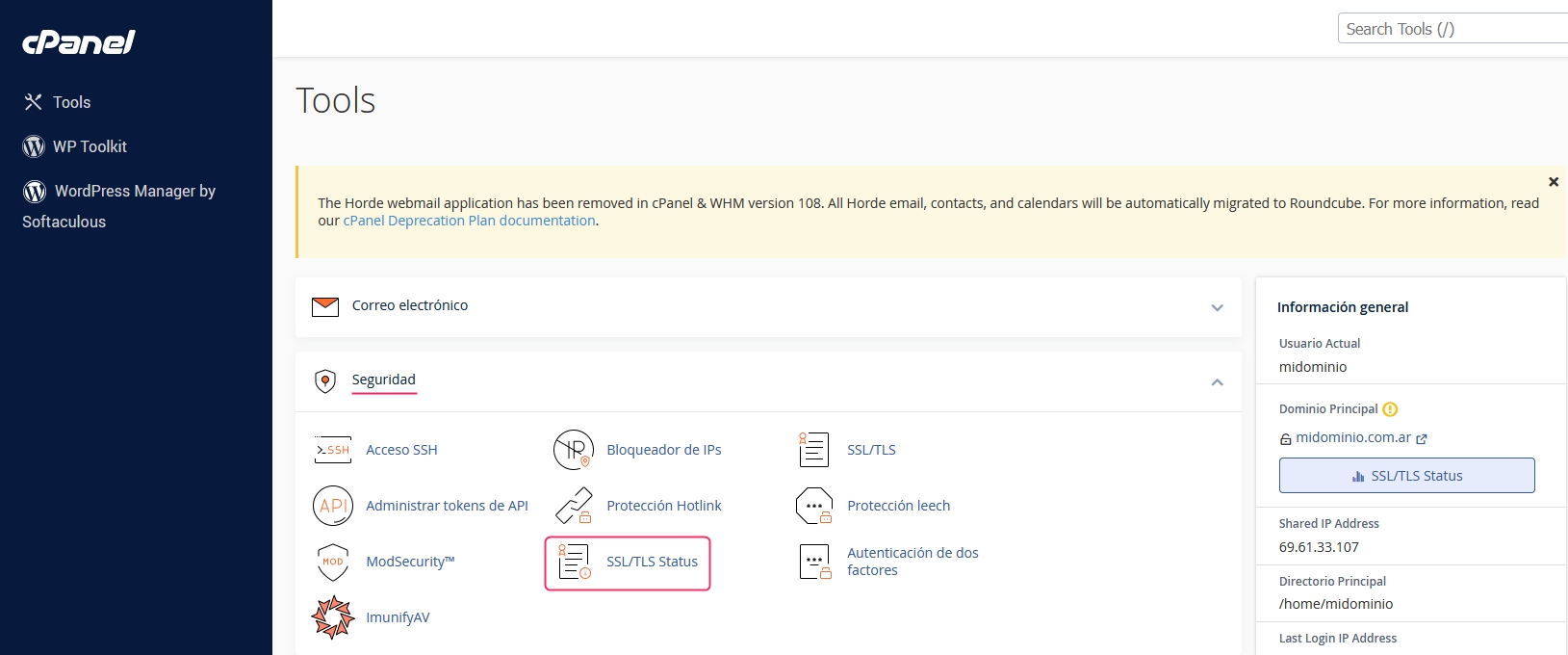Open the Acceso SSH icon
This screenshot has width=1568, height=655.
click(x=333, y=450)
